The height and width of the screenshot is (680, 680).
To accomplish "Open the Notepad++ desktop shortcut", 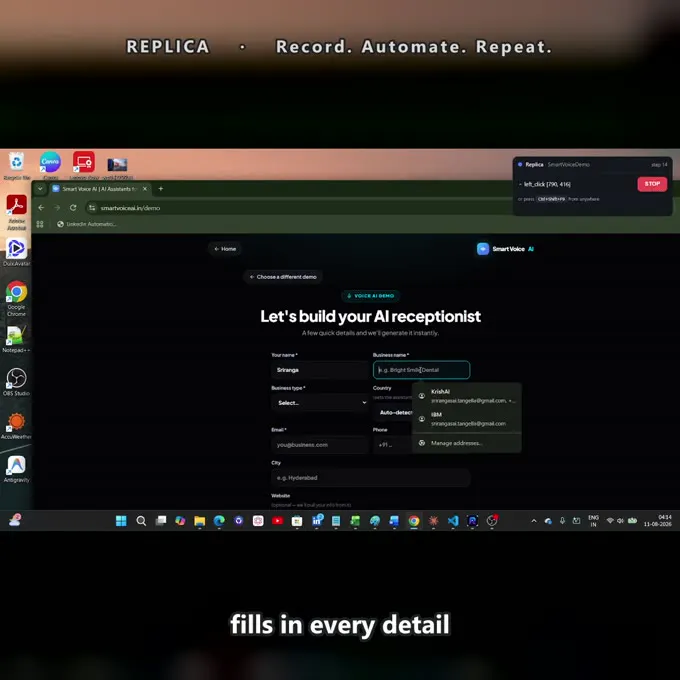I will pyautogui.click(x=16, y=339).
